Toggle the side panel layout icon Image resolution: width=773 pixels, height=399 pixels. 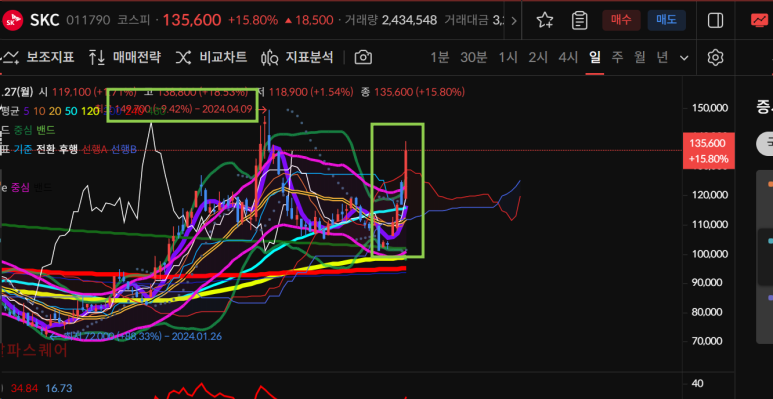point(715,20)
